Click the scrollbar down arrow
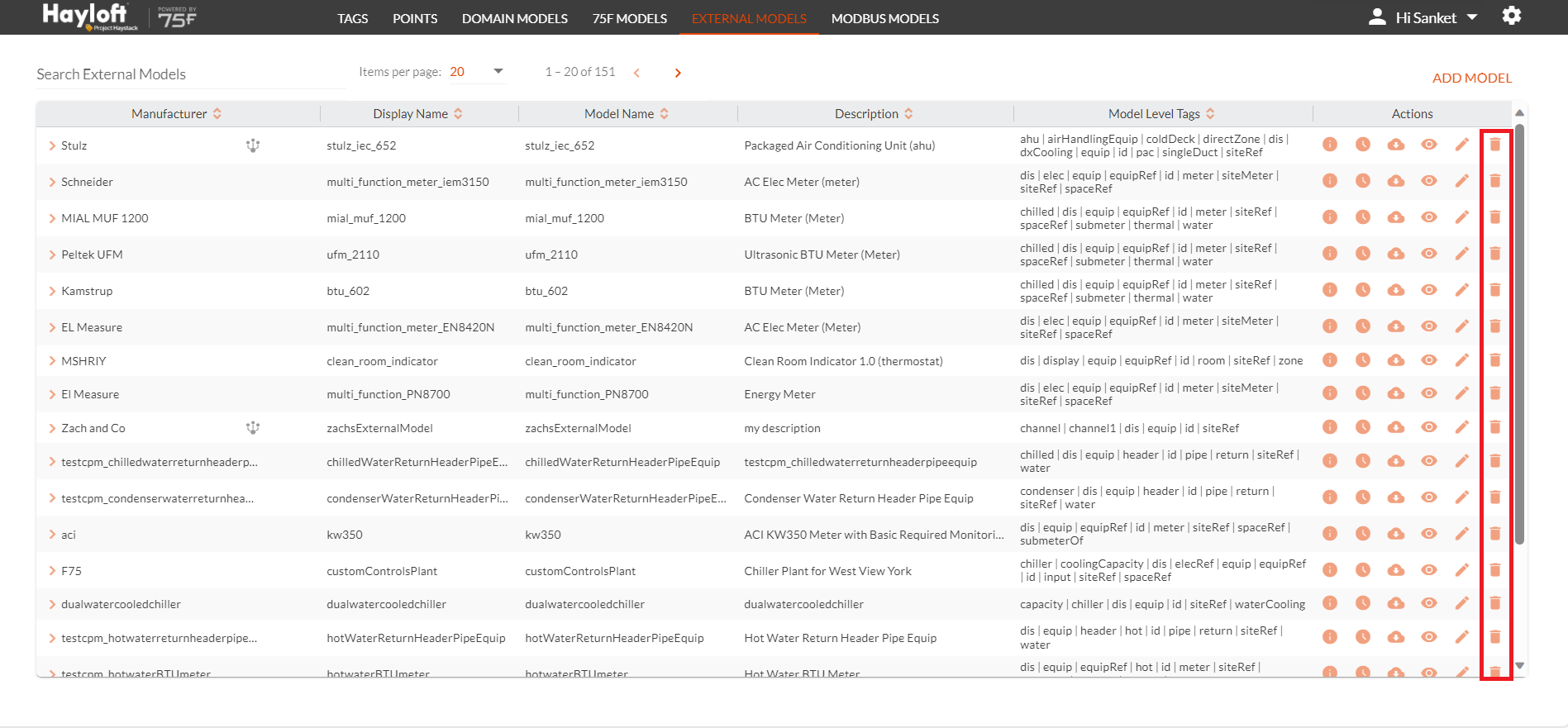The height and width of the screenshot is (728, 1568). 1519,665
